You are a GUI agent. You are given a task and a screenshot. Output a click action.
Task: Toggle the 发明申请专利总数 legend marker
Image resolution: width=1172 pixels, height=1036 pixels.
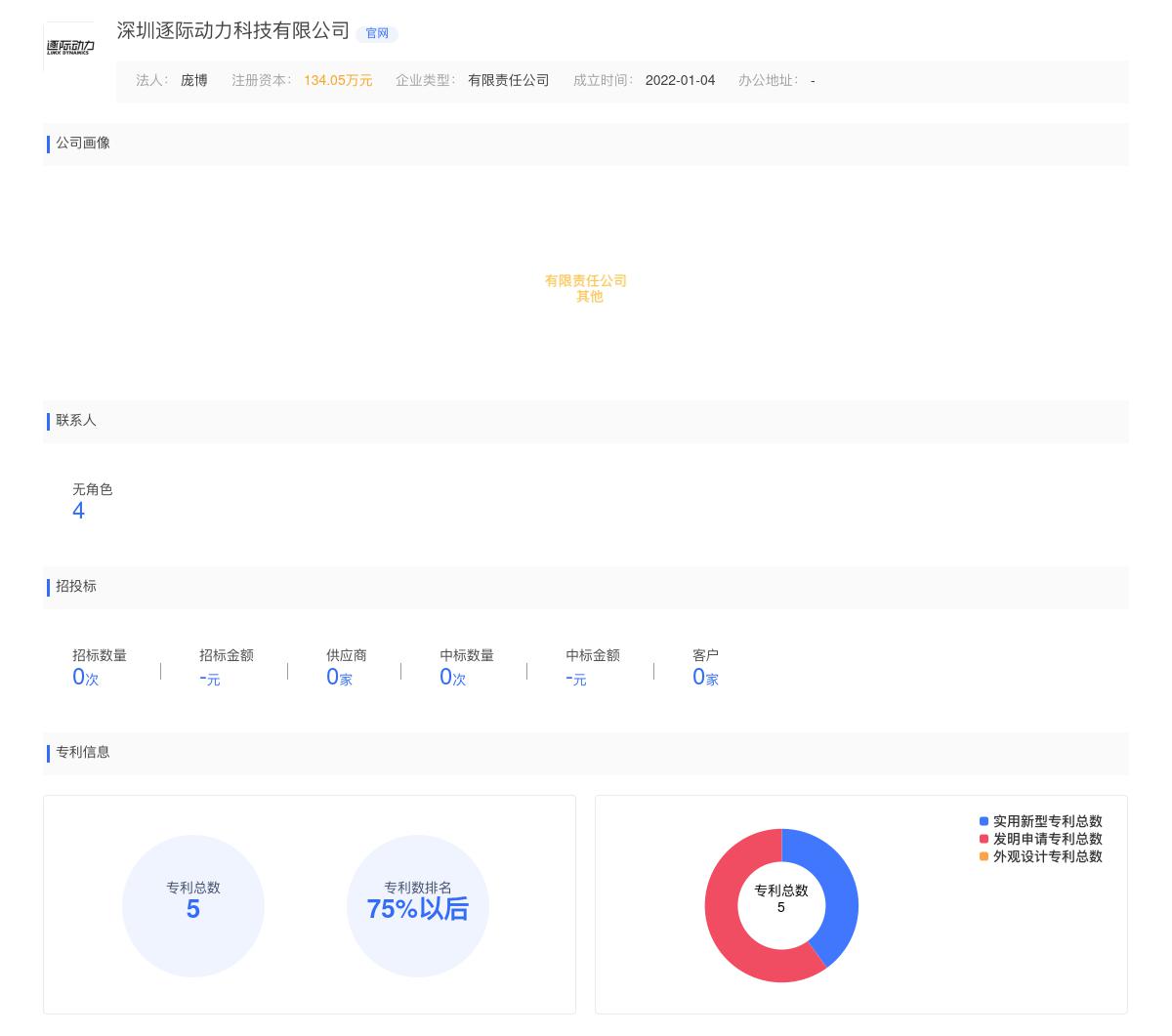[984, 839]
